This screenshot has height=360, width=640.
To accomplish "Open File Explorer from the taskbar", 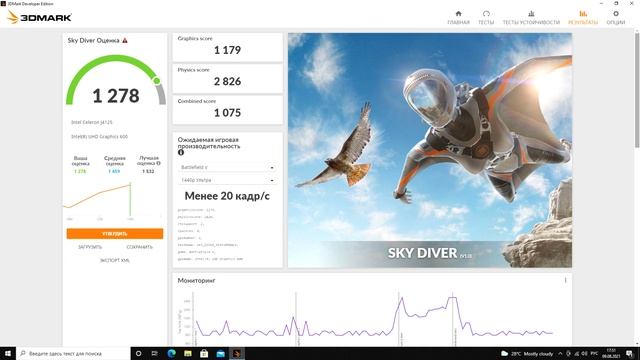I will [x=188, y=353].
